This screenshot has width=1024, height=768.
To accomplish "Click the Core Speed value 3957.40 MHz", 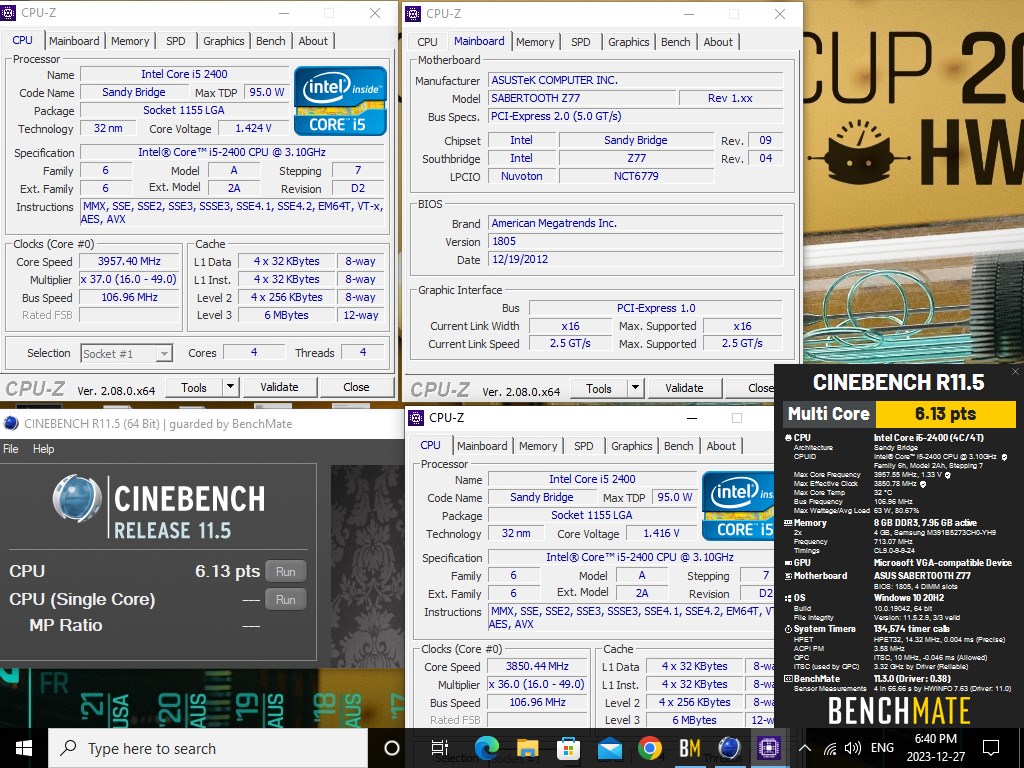I will [x=129, y=261].
